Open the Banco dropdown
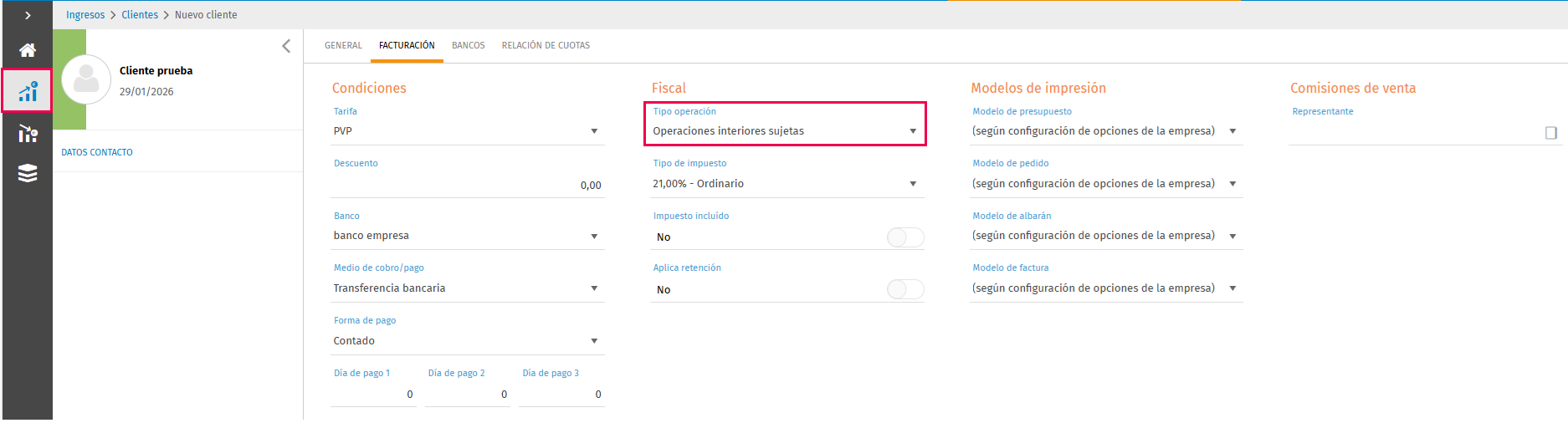This screenshot has height=423, width=1568. pos(467,236)
